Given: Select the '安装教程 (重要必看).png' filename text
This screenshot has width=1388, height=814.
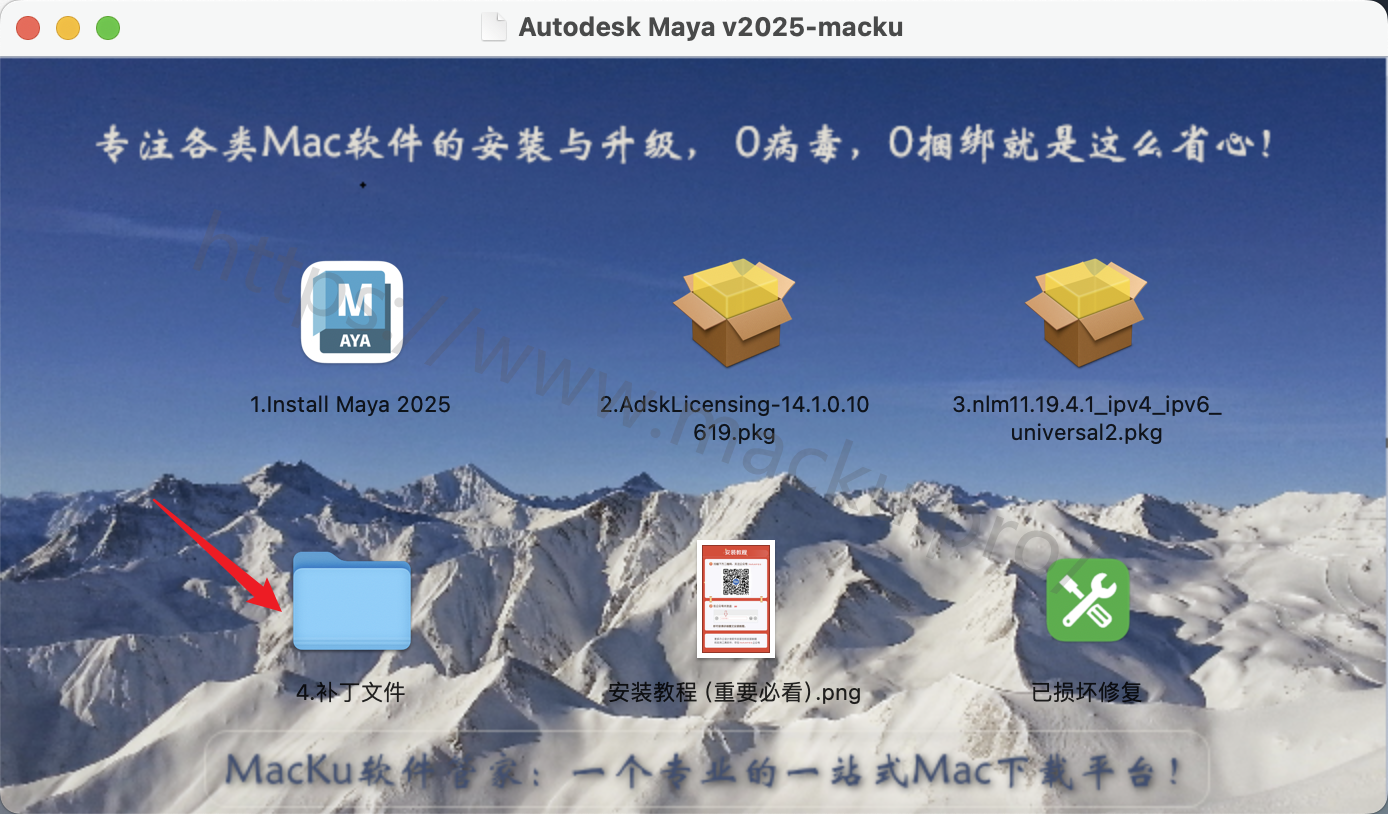Looking at the screenshot, I should (x=734, y=692).
